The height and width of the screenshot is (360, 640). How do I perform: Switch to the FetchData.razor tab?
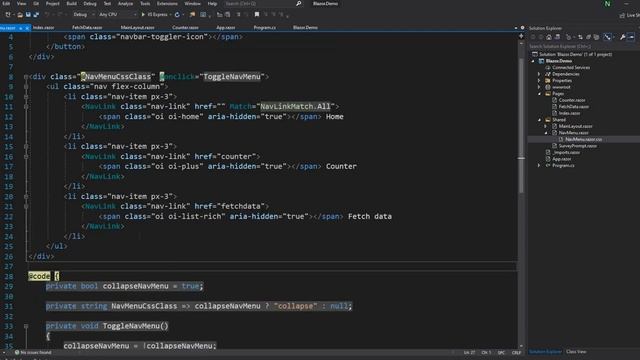87,28
